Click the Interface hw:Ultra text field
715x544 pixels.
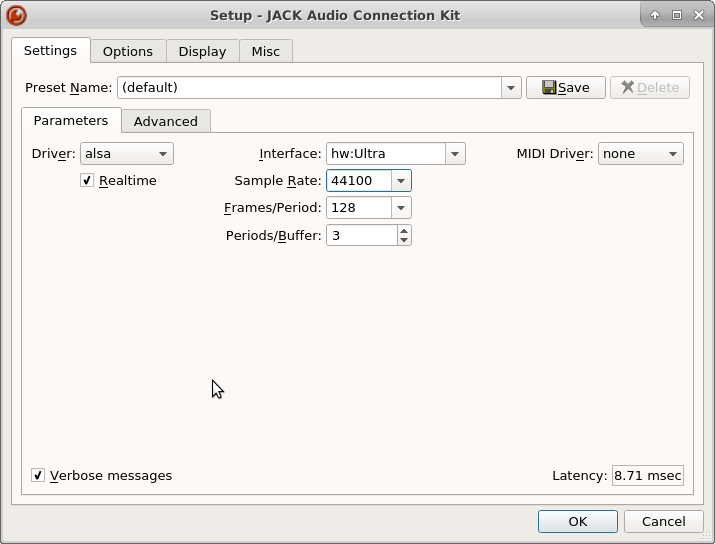coord(386,154)
